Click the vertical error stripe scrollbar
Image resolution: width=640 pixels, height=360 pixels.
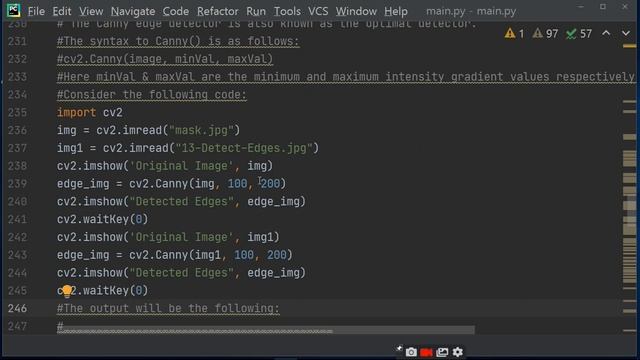[629, 180]
